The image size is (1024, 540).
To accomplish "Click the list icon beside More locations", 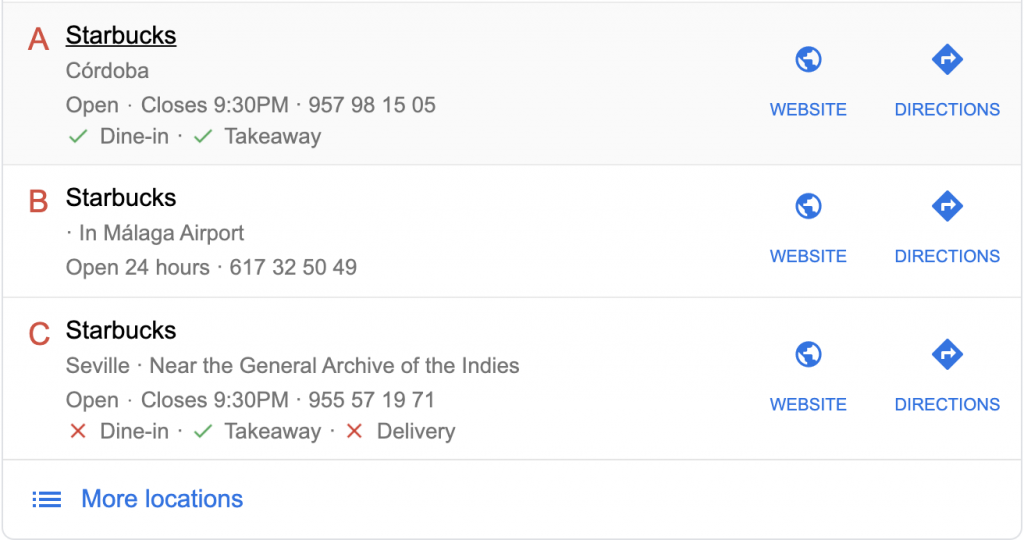I will 47,499.
